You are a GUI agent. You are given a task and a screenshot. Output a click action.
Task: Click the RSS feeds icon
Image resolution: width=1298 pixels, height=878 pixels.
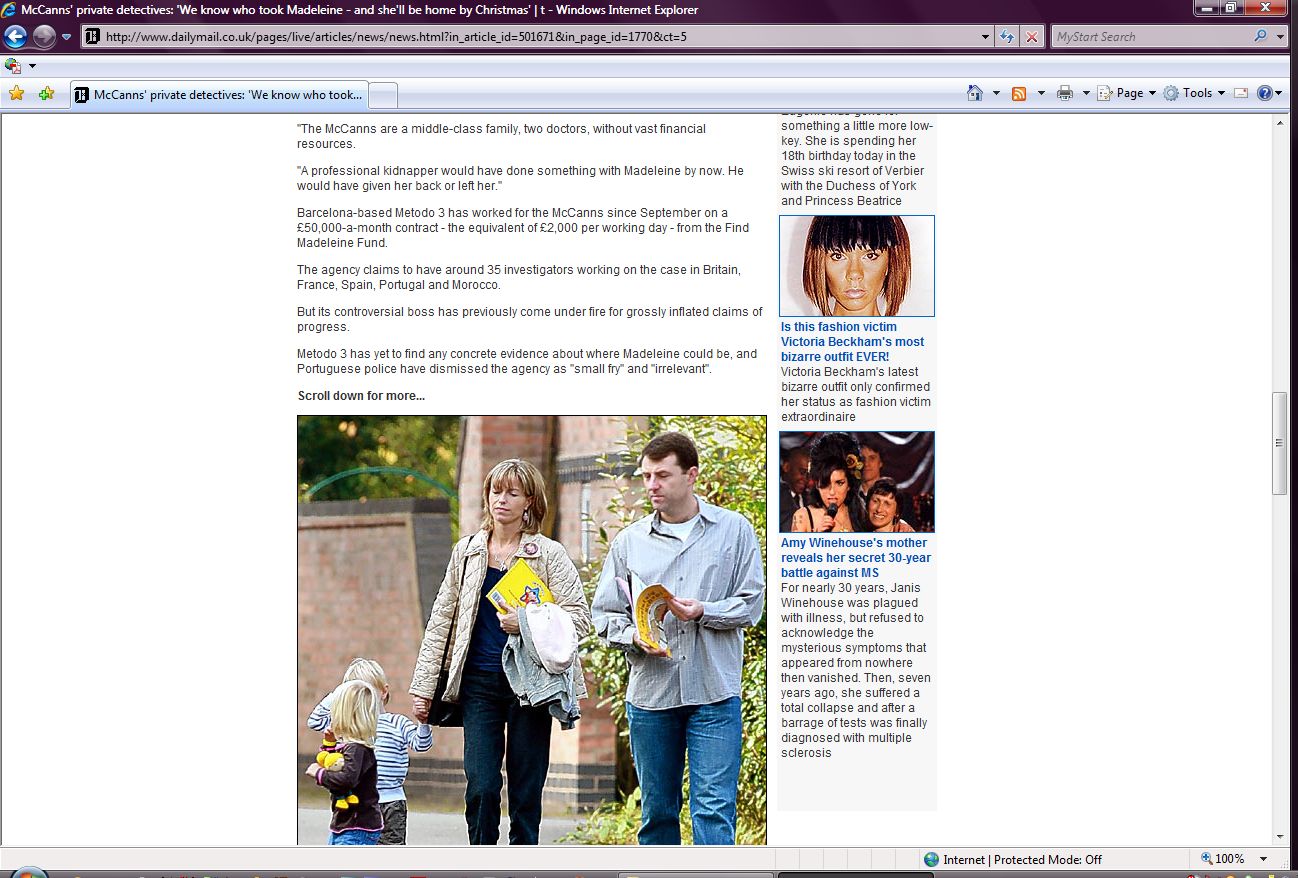1019,93
